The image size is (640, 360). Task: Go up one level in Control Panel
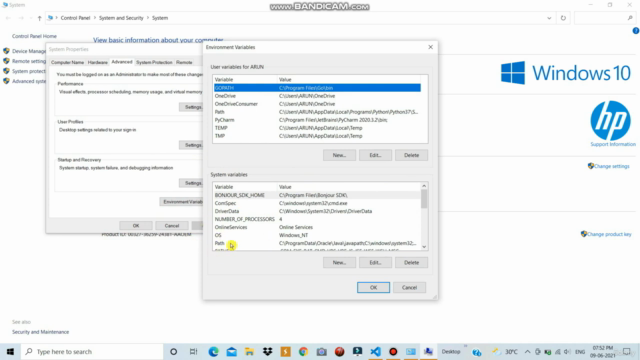click(x=40, y=18)
